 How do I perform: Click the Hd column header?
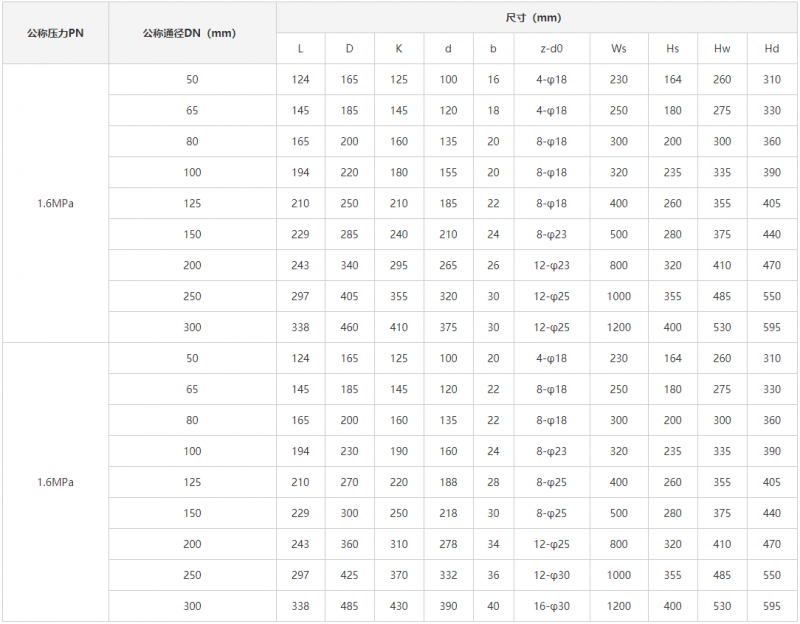pos(772,48)
